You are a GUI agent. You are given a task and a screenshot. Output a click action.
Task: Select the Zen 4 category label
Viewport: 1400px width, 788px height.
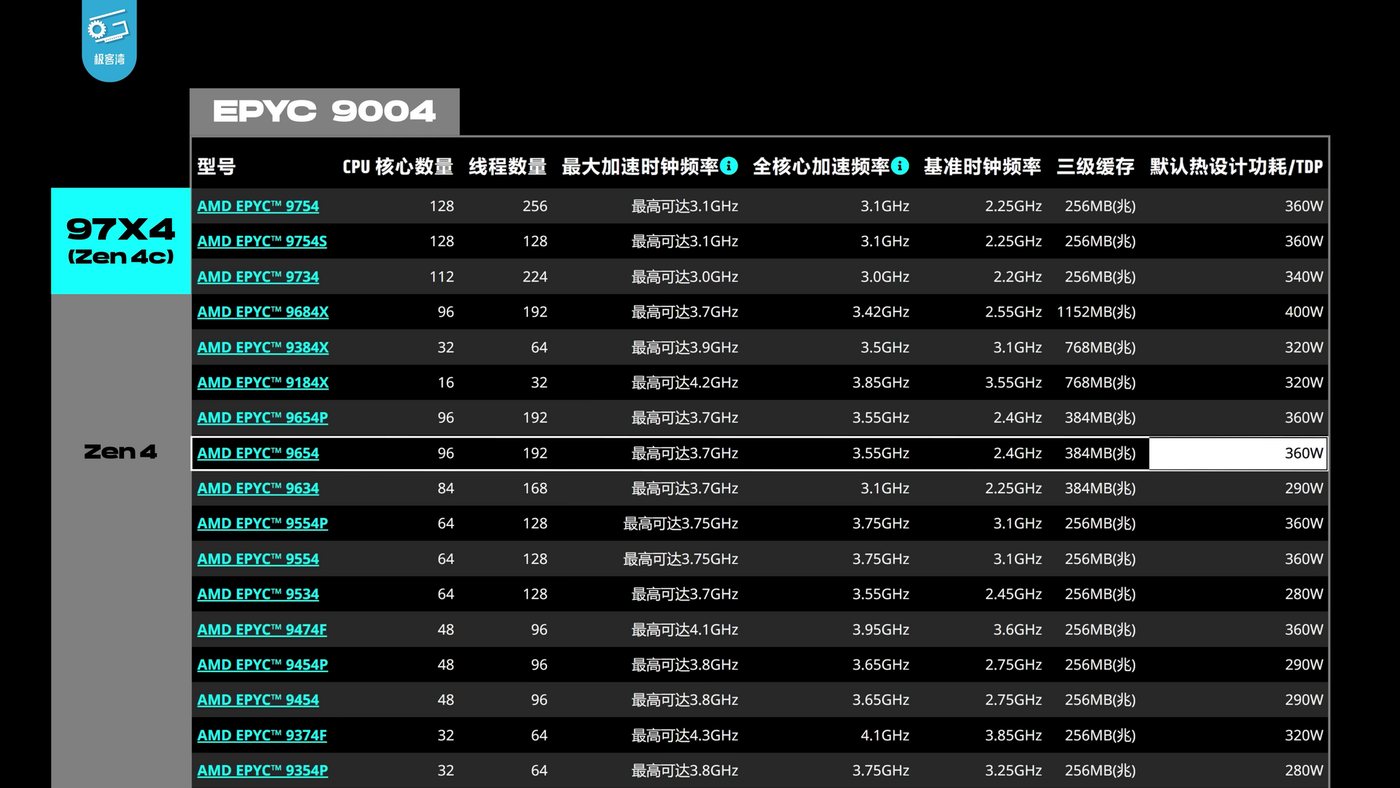click(x=121, y=452)
